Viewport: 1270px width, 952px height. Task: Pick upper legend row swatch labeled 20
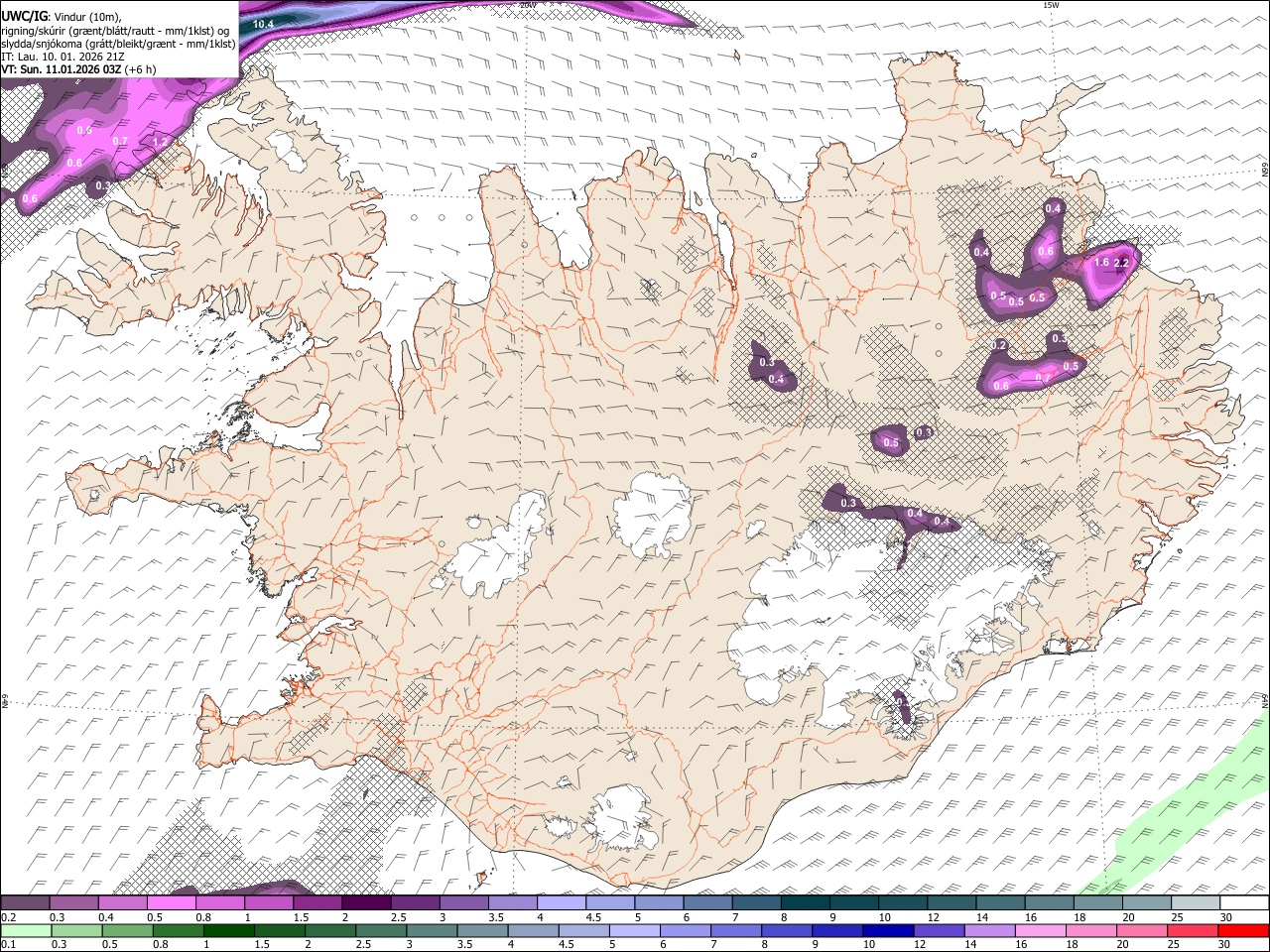(x=1147, y=903)
